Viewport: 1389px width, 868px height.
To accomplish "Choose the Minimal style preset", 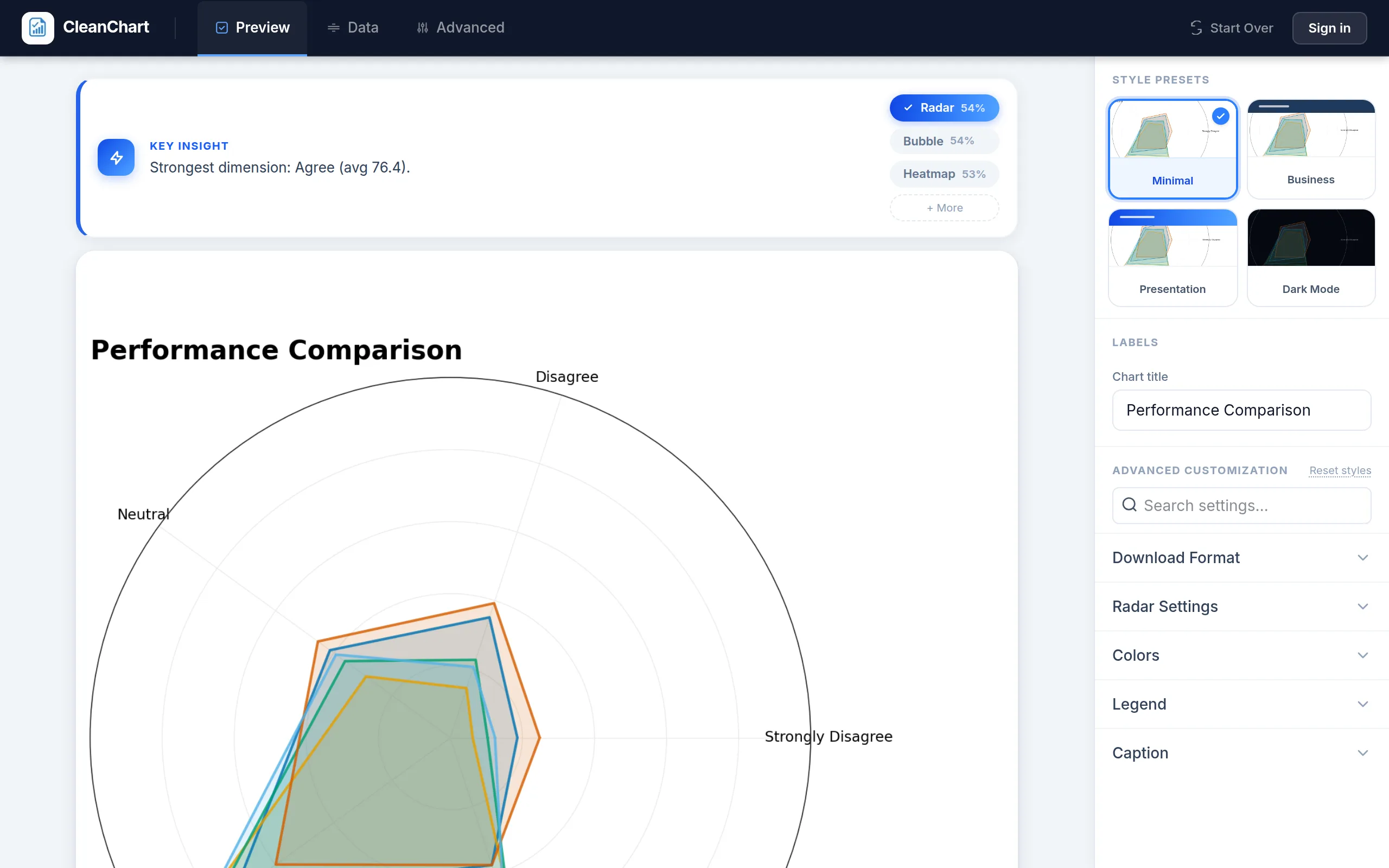I will point(1173,149).
